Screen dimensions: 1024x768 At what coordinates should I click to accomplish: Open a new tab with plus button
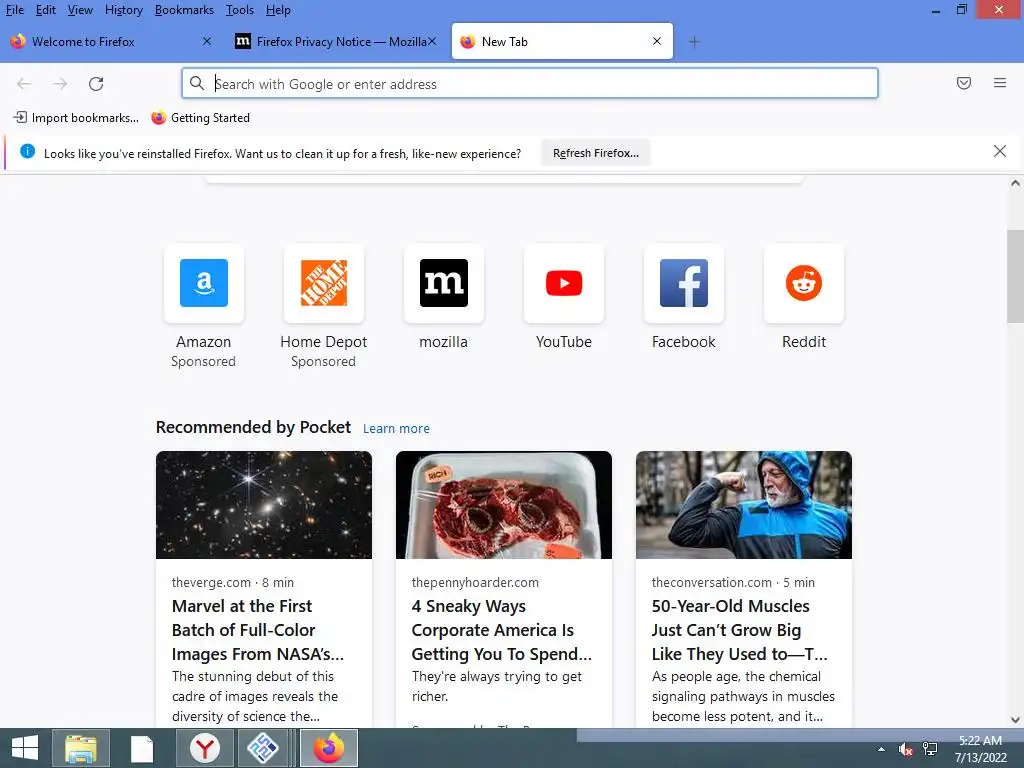tap(694, 42)
